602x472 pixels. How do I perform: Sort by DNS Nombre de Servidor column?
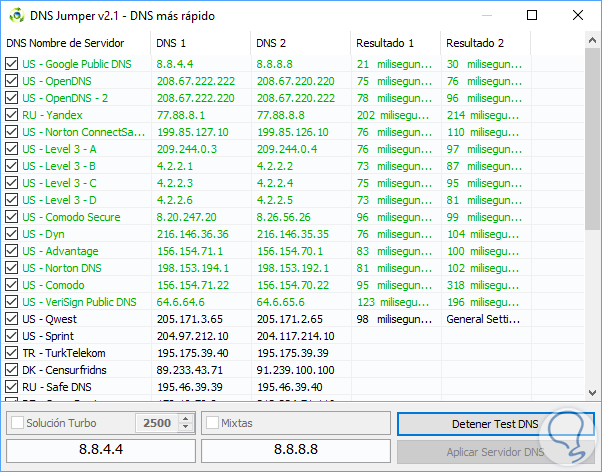tap(76, 43)
